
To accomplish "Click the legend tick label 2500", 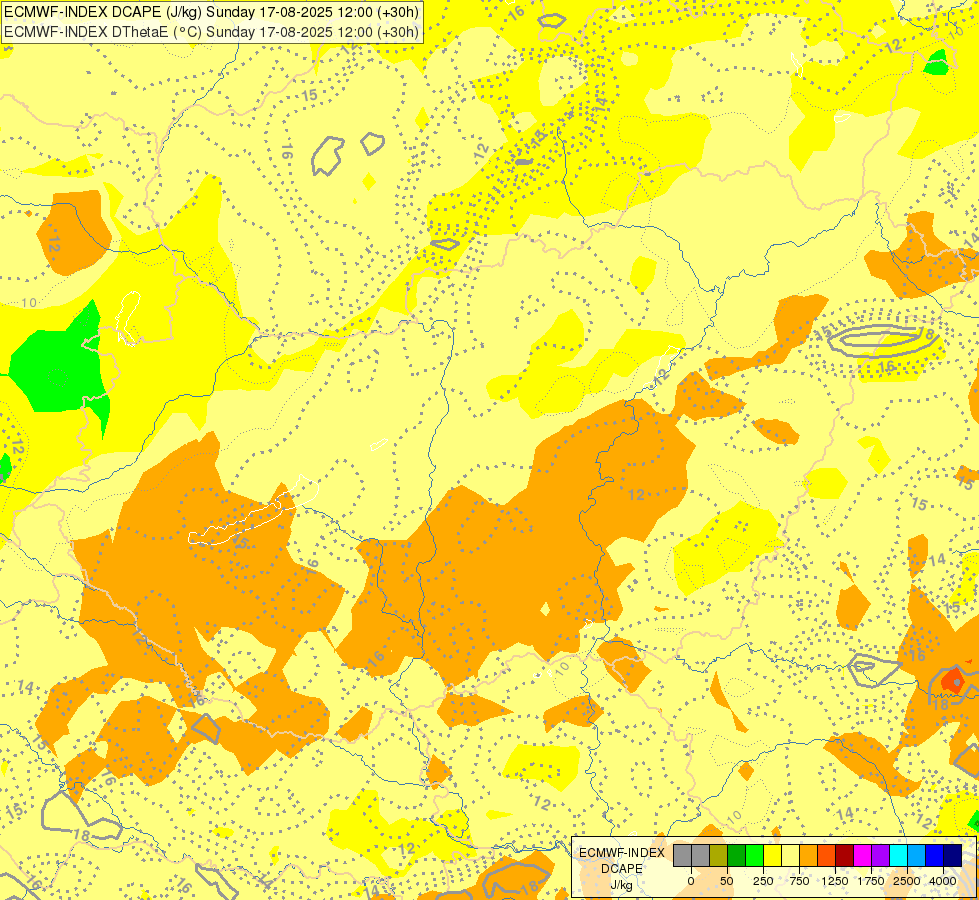I will (907, 881).
